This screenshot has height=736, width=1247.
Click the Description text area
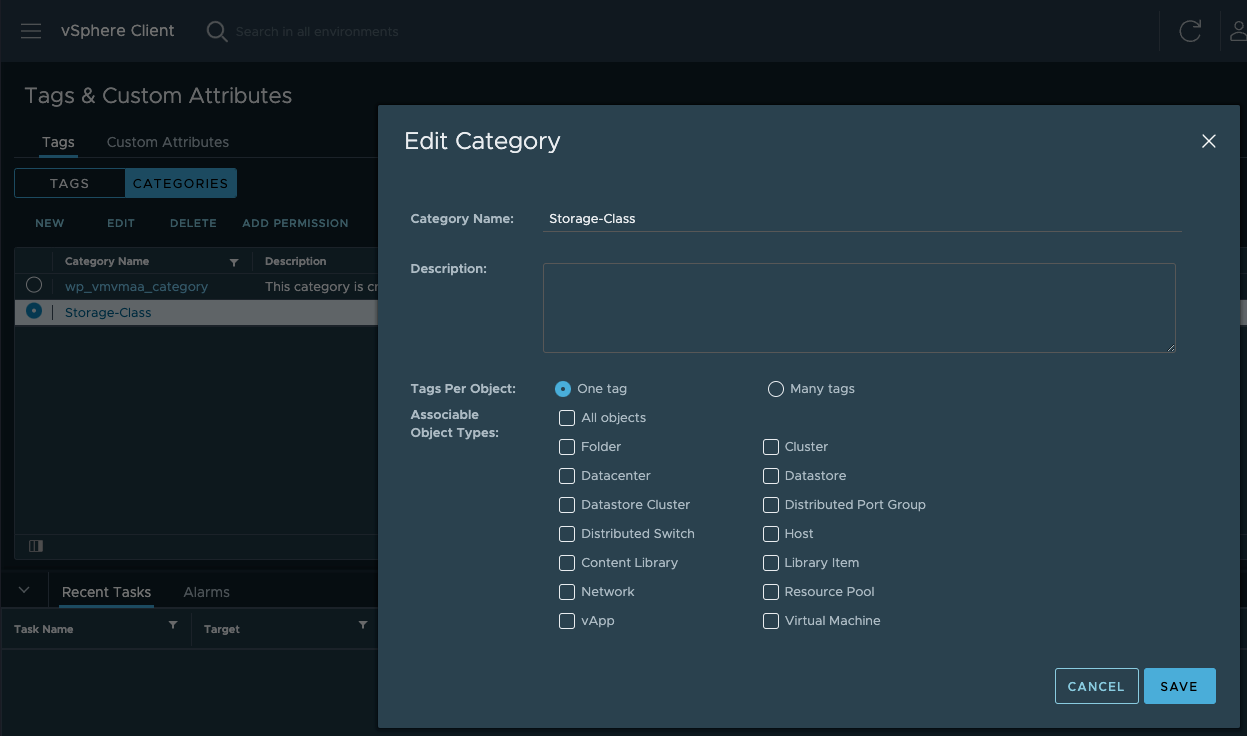[859, 308]
